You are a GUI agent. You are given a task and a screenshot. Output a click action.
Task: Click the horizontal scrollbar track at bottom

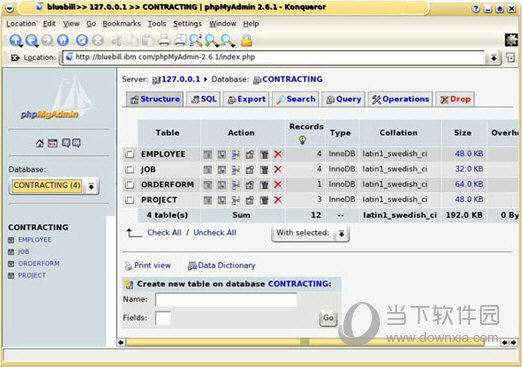tap(305, 342)
